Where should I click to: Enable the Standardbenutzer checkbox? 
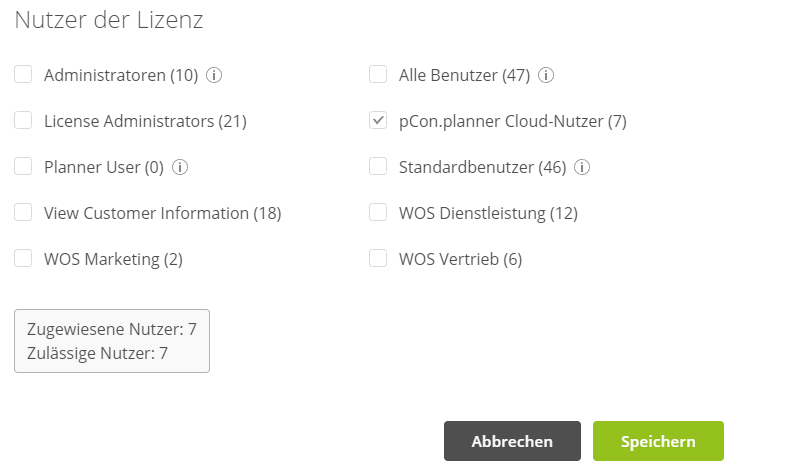coord(378,166)
